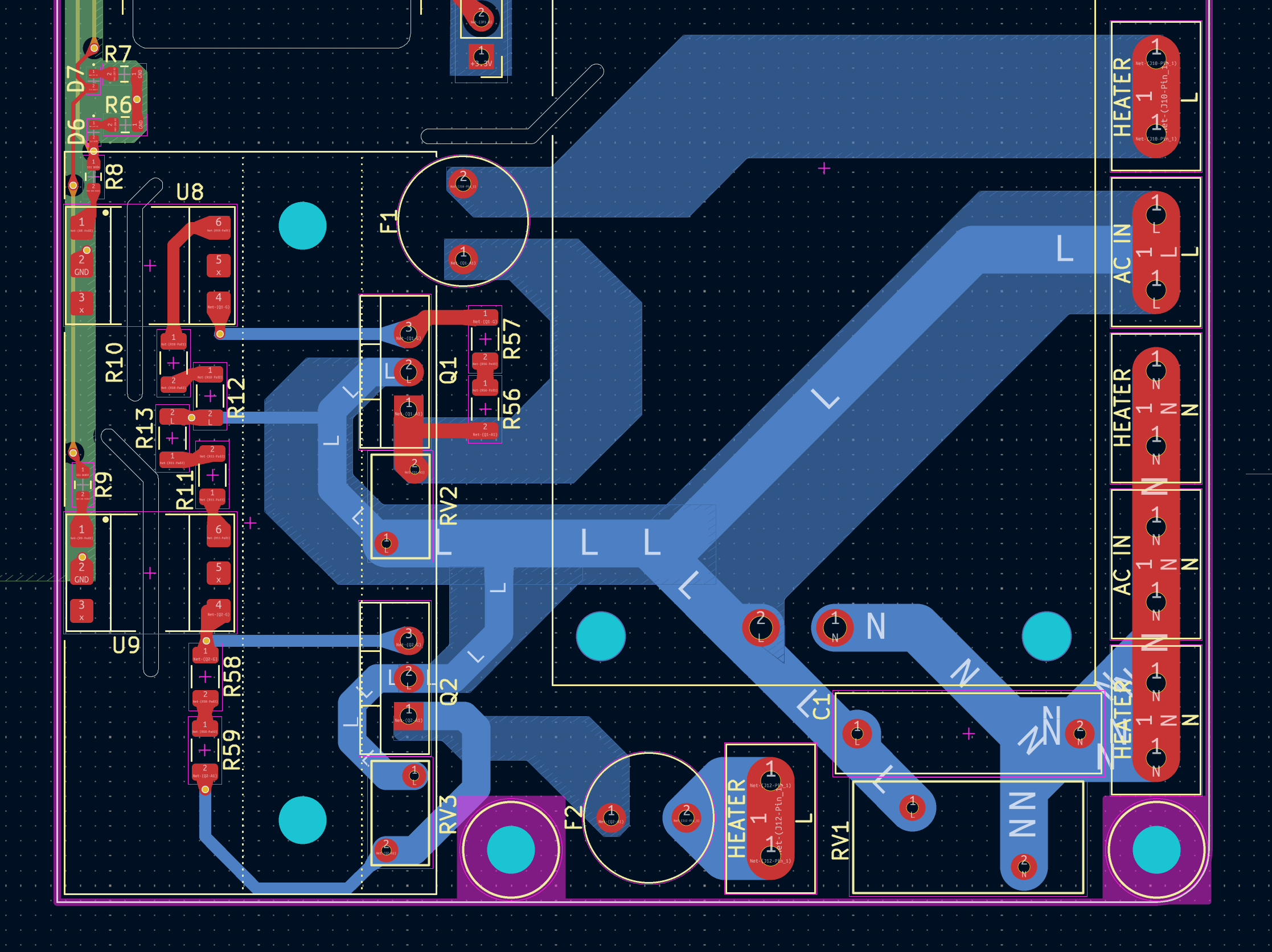
Task: Select the RV1 varistor label
Action: [840, 840]
